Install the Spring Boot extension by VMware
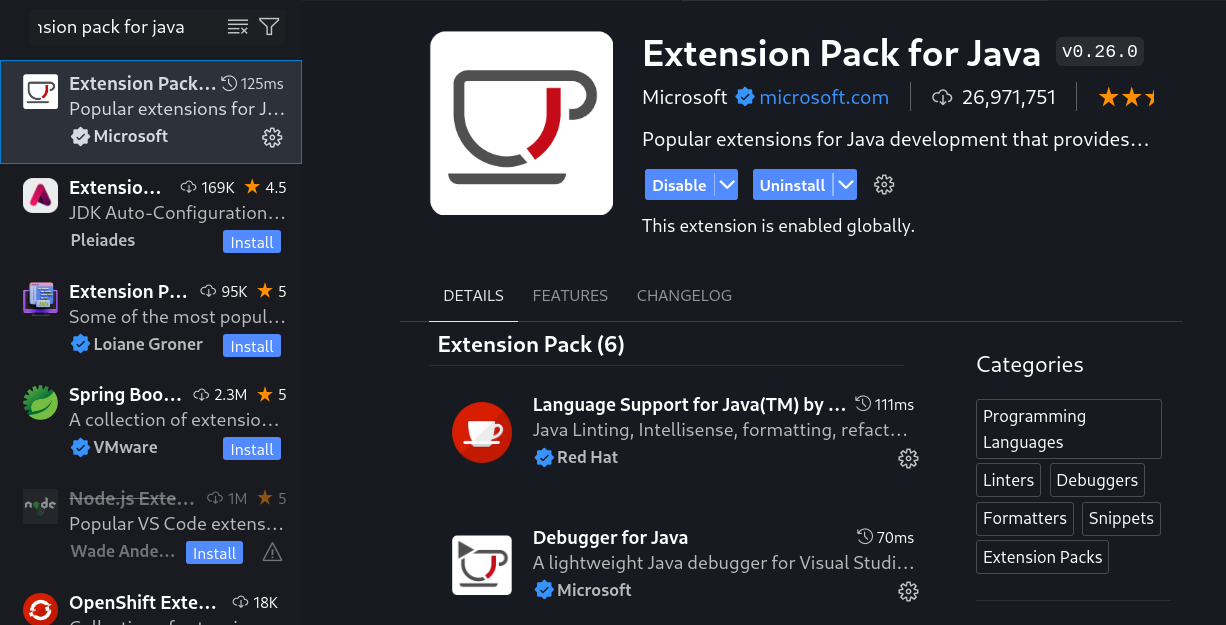 click(x=252, y=449)
